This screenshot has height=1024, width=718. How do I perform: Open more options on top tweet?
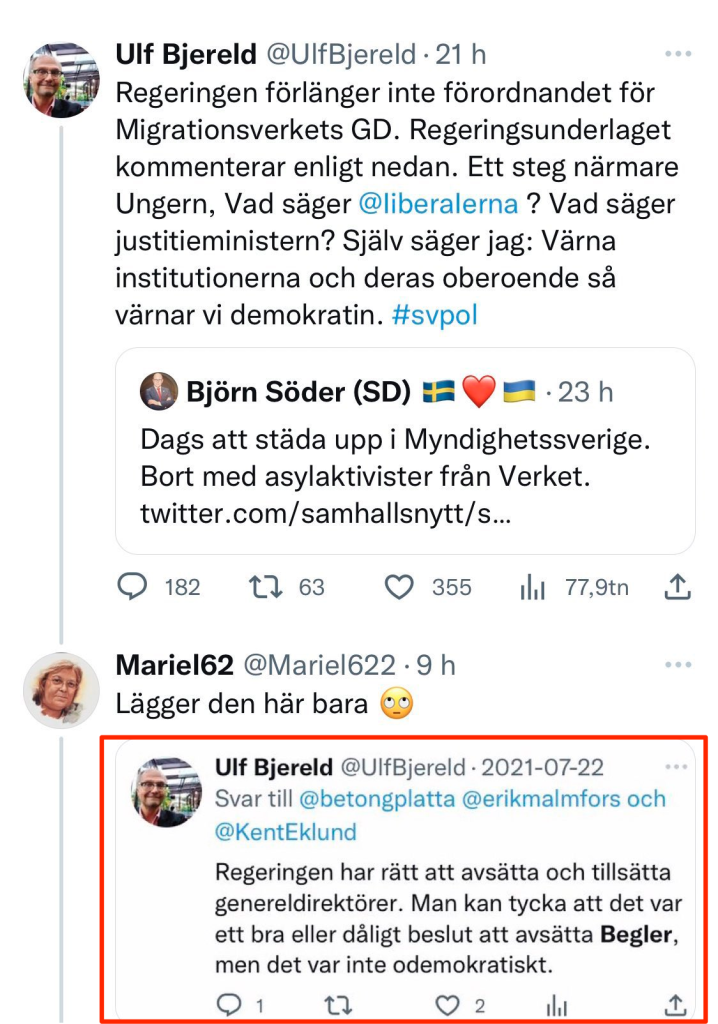tap(678, 52)
